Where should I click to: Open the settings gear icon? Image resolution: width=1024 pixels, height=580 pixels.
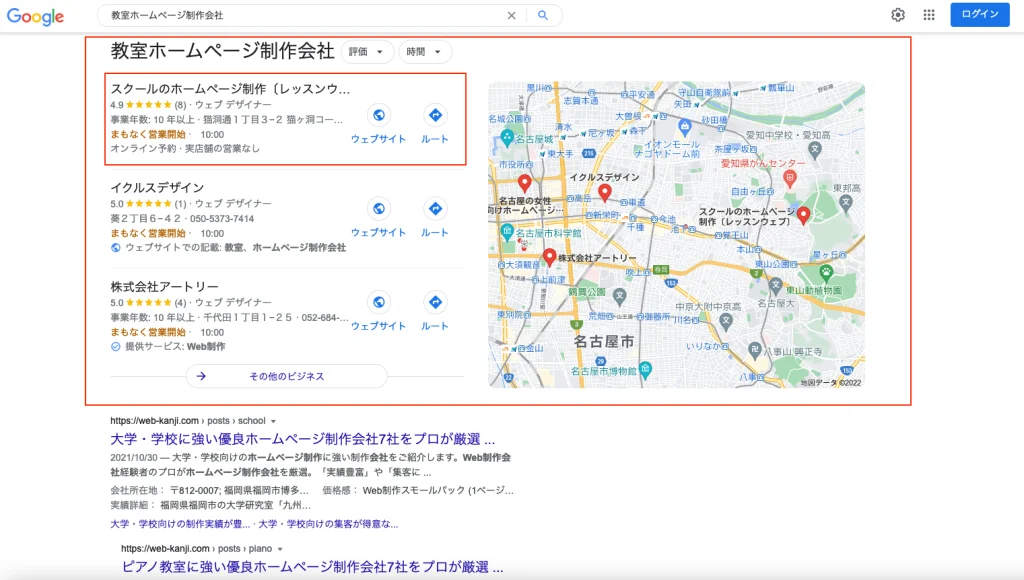click(898, 15)
